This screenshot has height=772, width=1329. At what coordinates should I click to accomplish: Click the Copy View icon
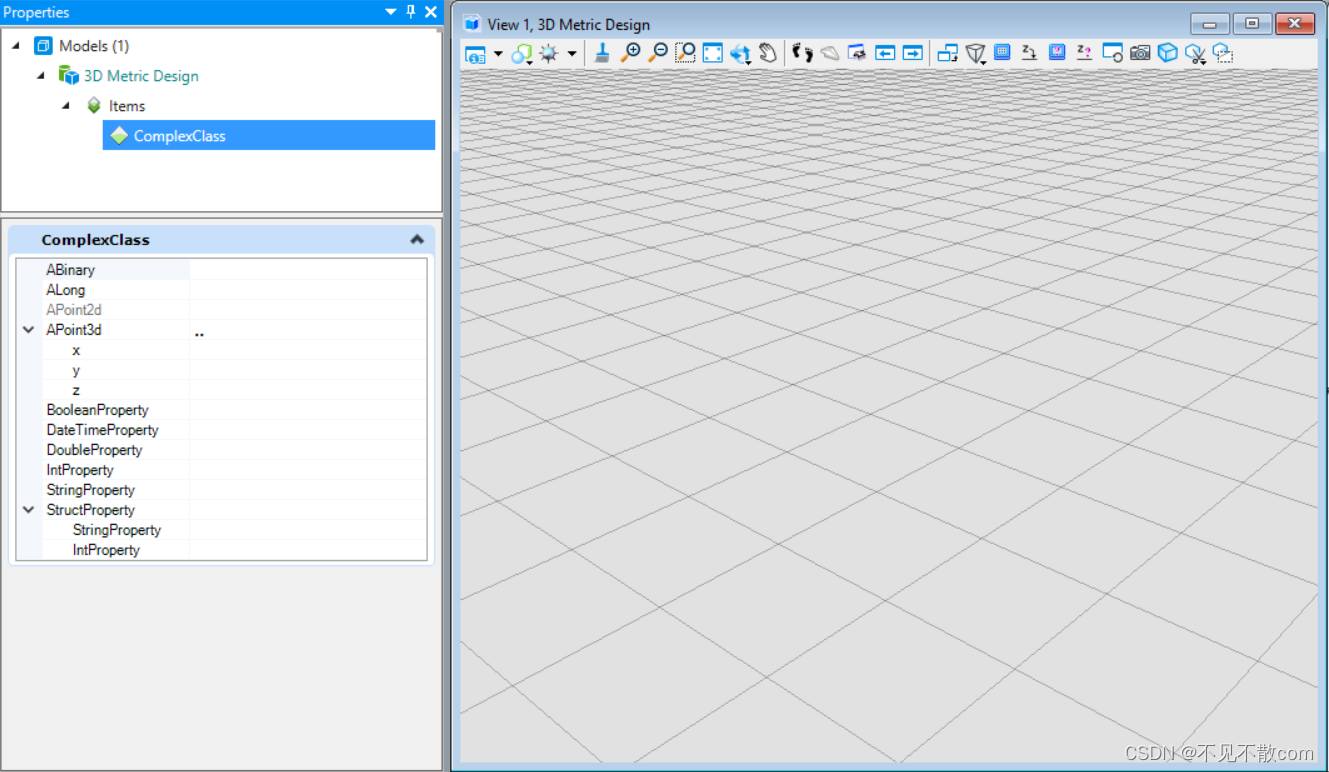click(948, 53)
